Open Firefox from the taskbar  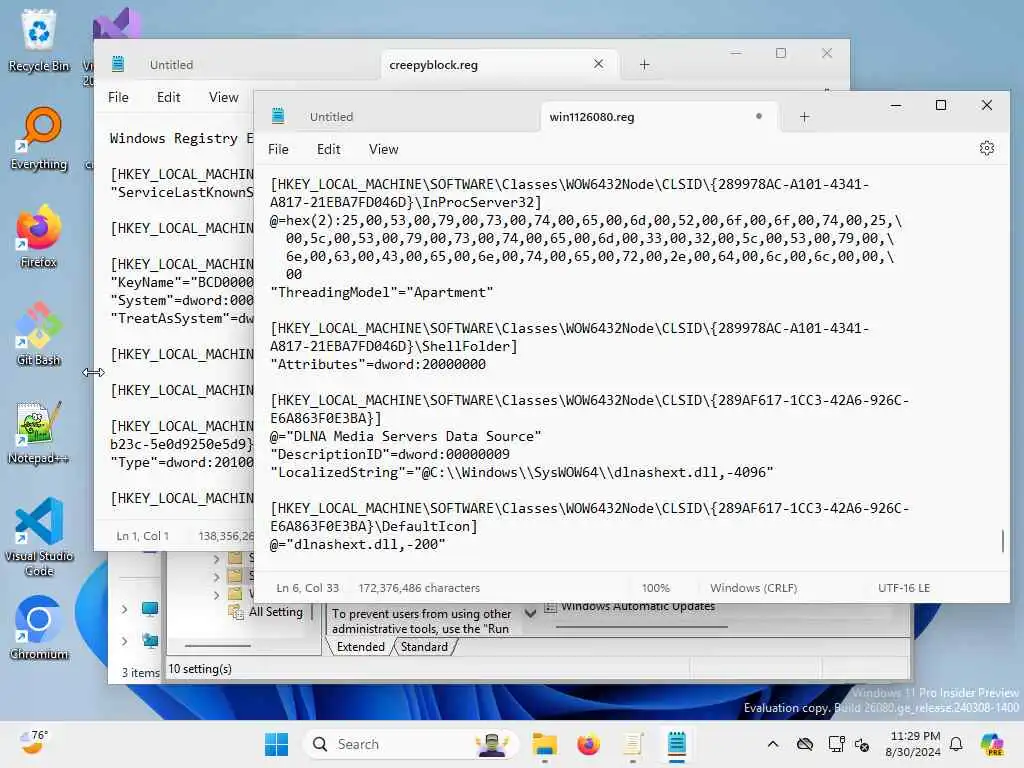588,744
